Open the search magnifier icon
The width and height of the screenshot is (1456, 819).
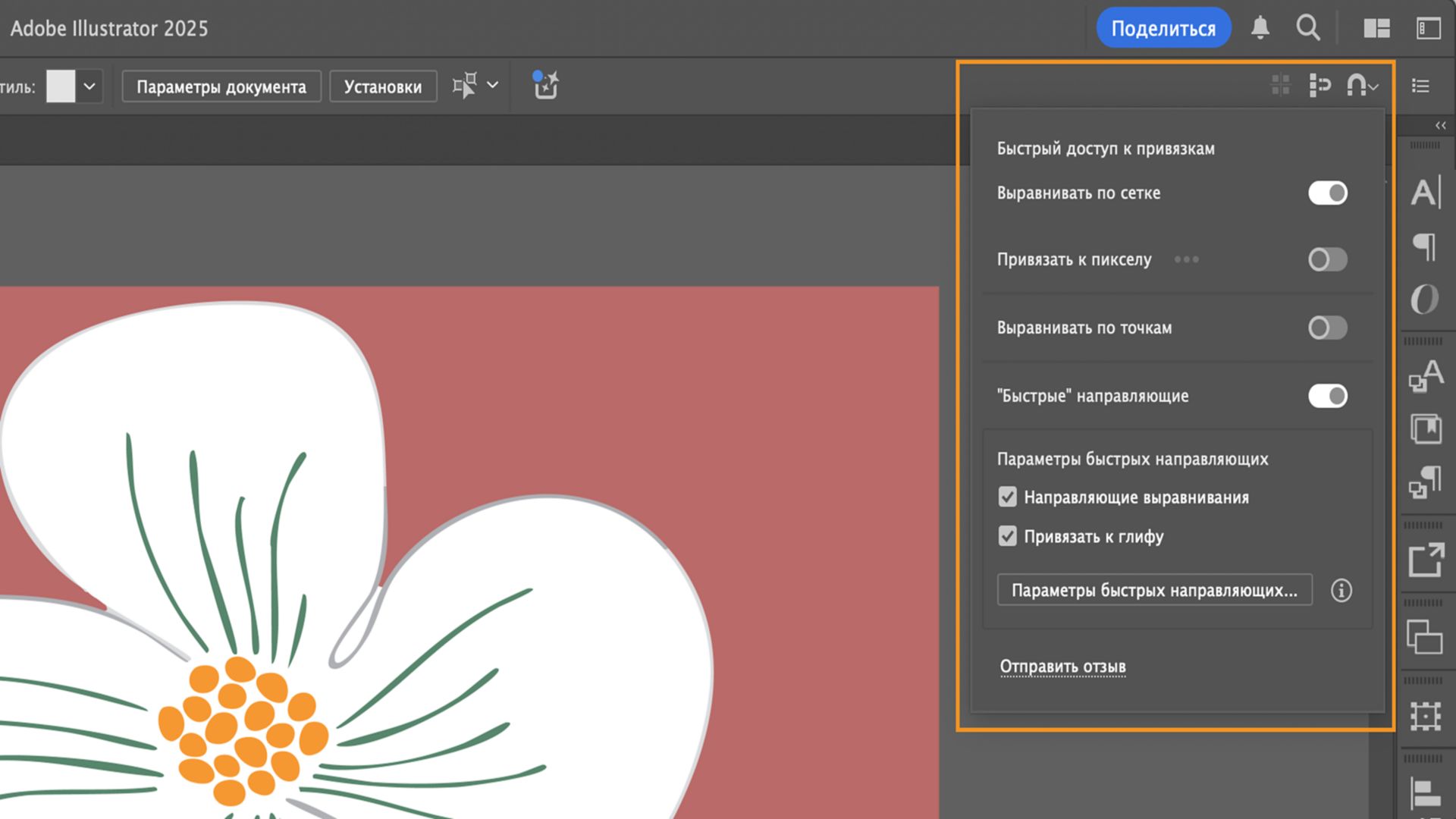click(1308, 28)
